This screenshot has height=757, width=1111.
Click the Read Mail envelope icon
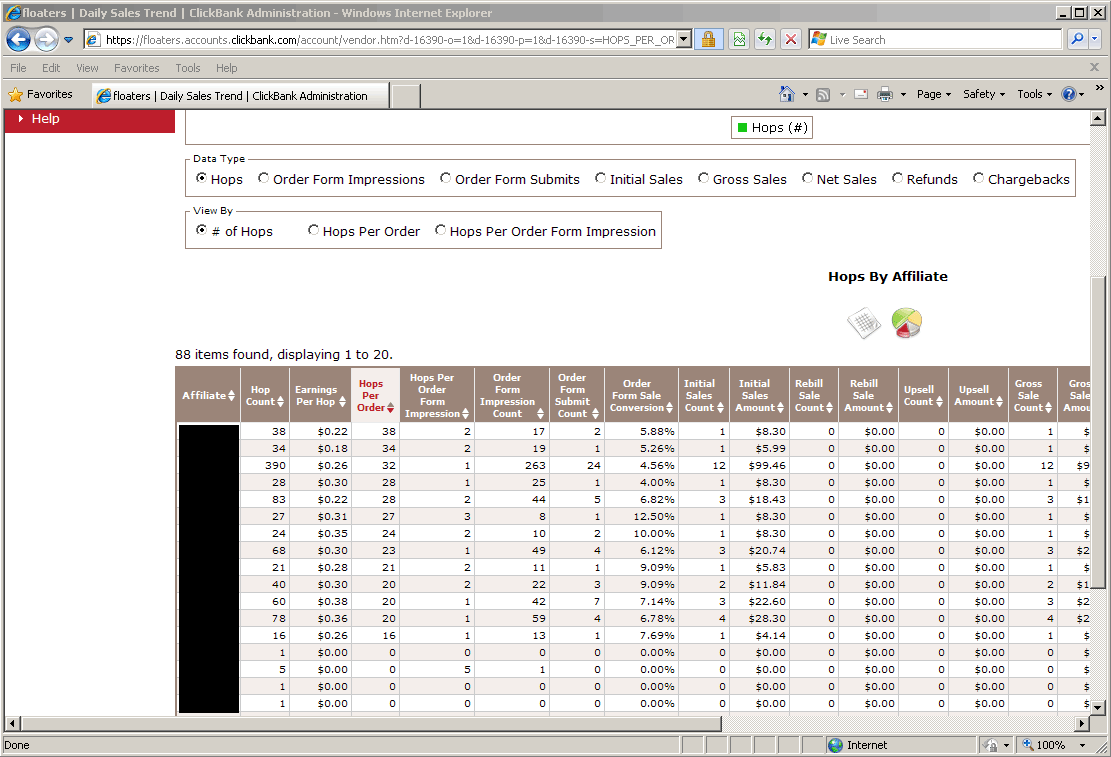[x=861, y=94]
